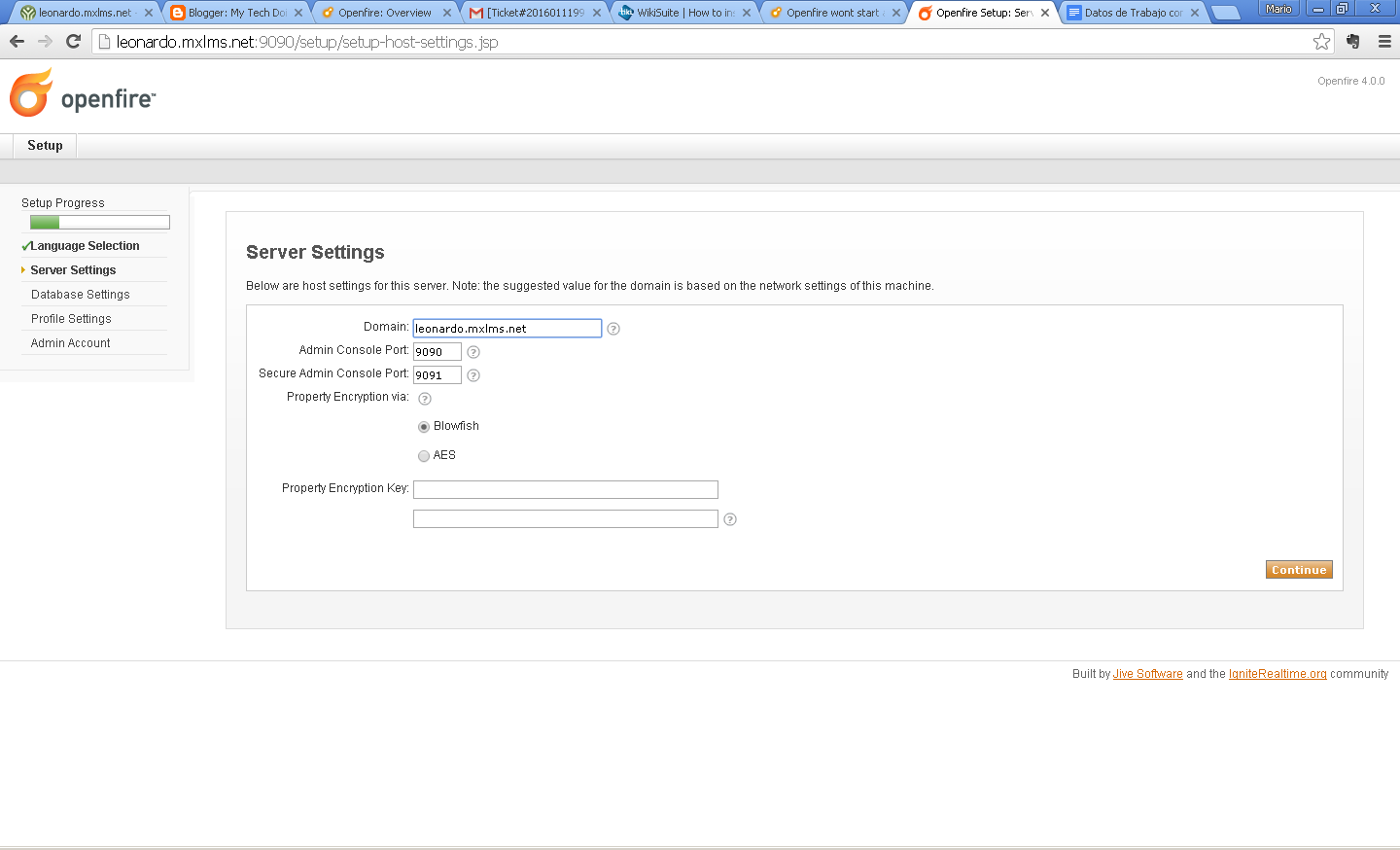Click the Property Encryption Key first field
Screen dimensions: 1400x850
566,490
